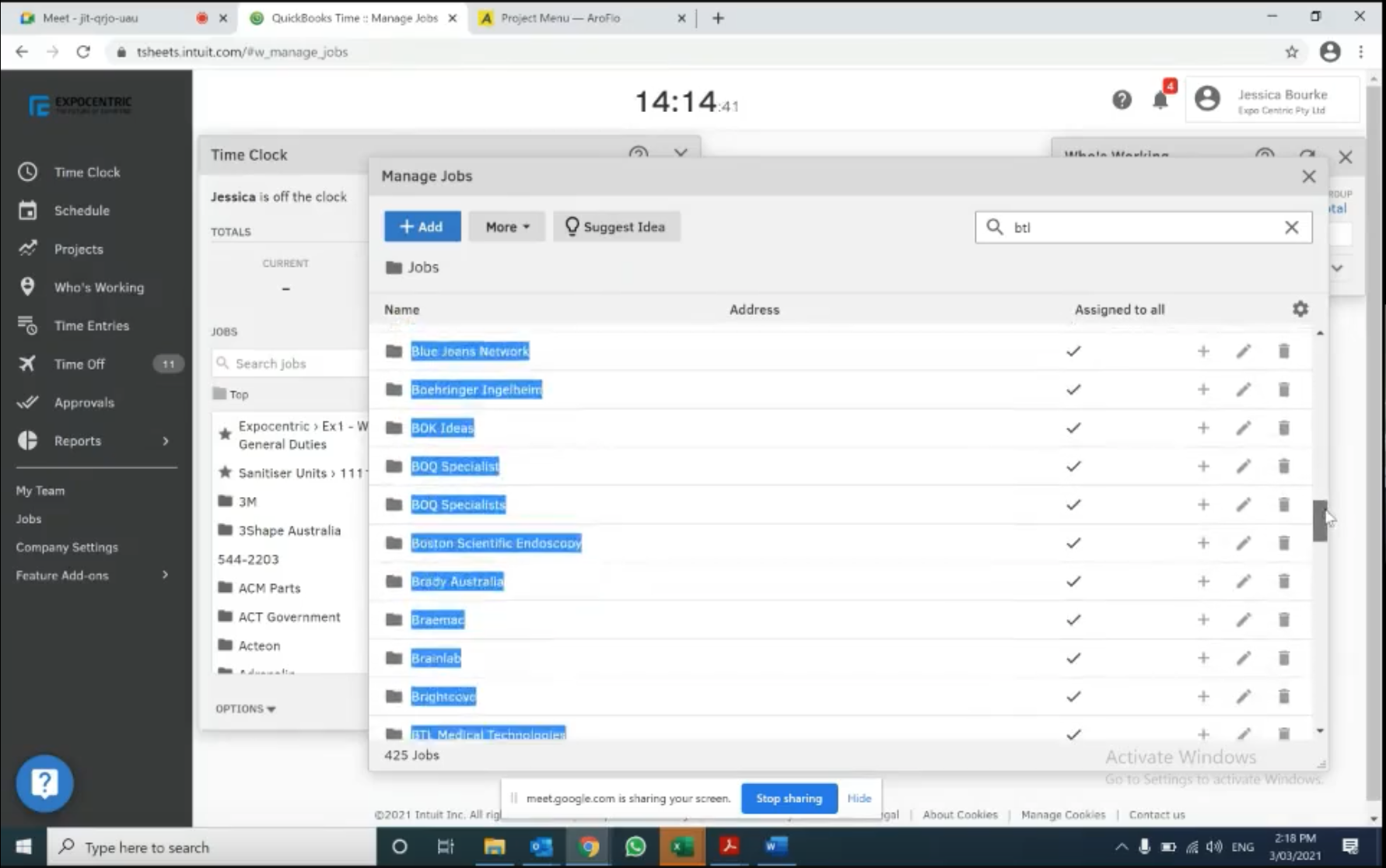Toggle assigned-to-all check for BOQ Specialist
The width and height of the screenshot is (1386, 868).
pos(1073,467)
